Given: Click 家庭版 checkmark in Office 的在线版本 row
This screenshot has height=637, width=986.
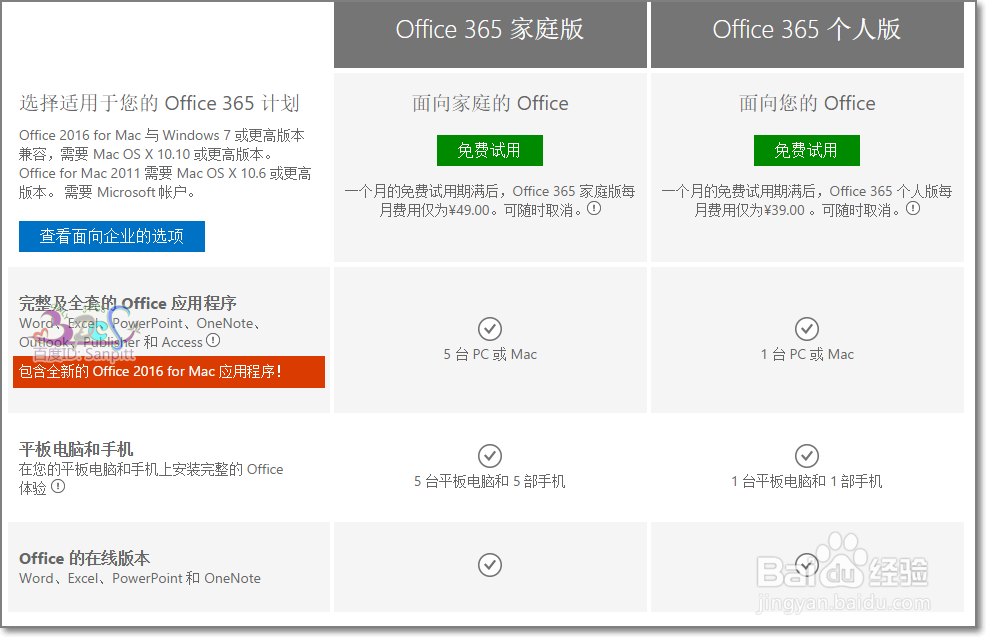Looking at the screenshot, I should coord(490,565).
